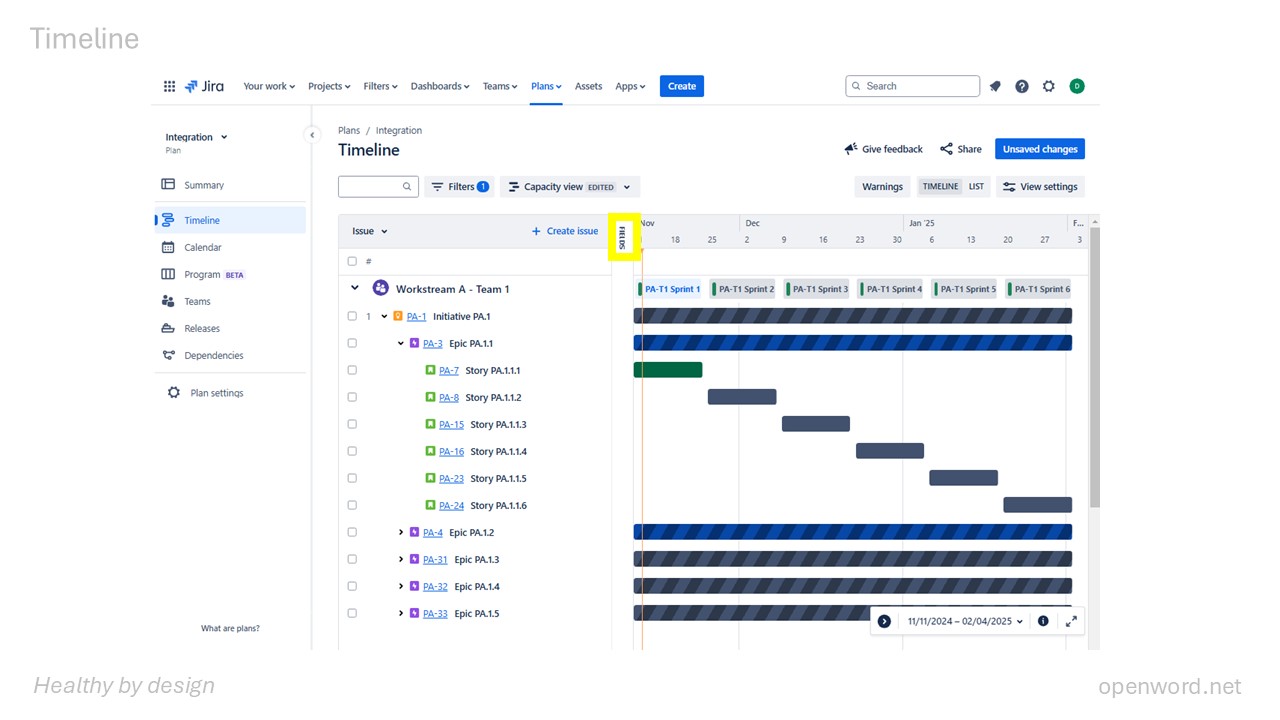Enter fullscreen with the expand icon
The height and width of the screenshot is (720, 1280).
pyautogui.click(x=1071, y=621)
